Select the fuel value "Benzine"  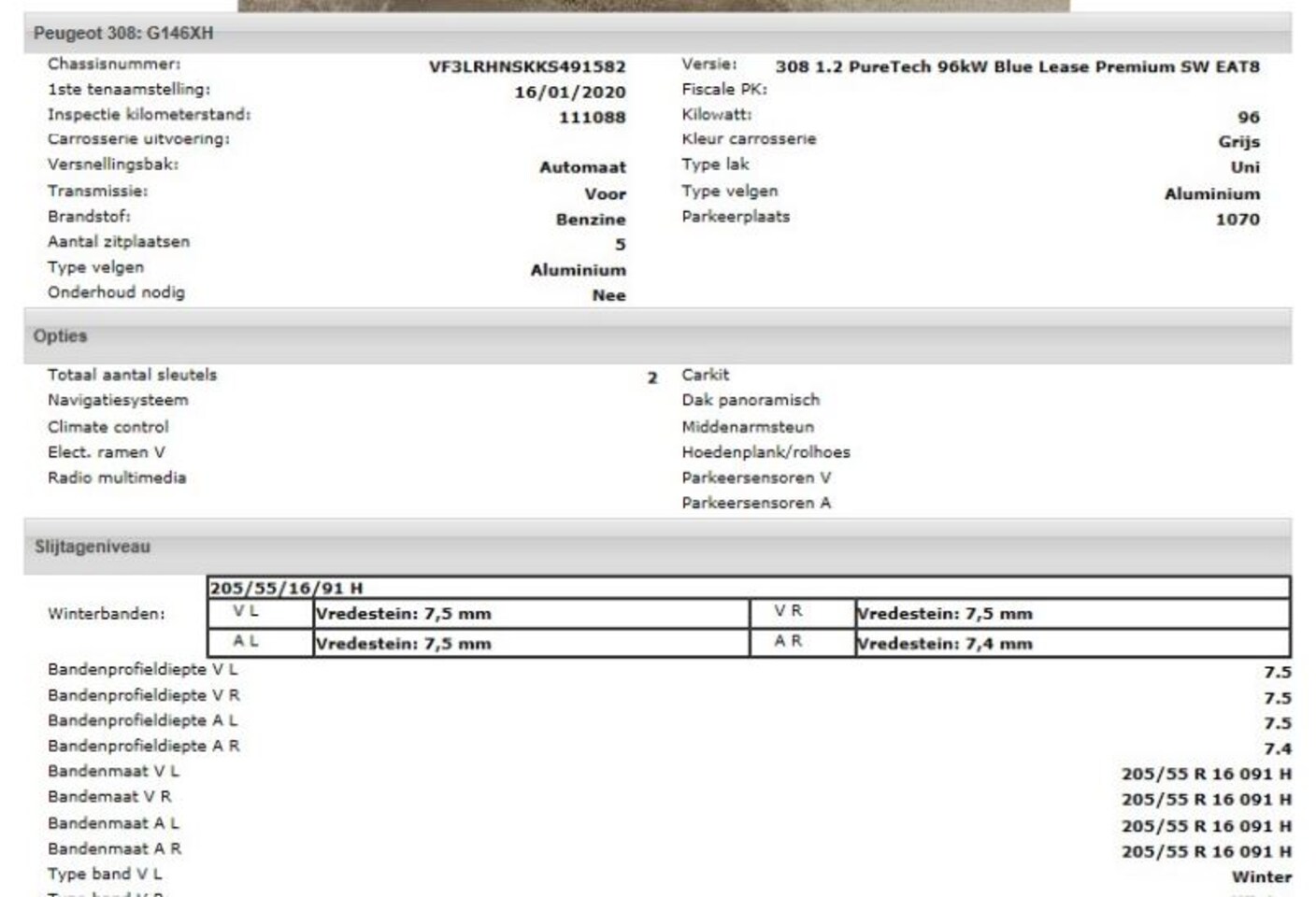[591, 219]
